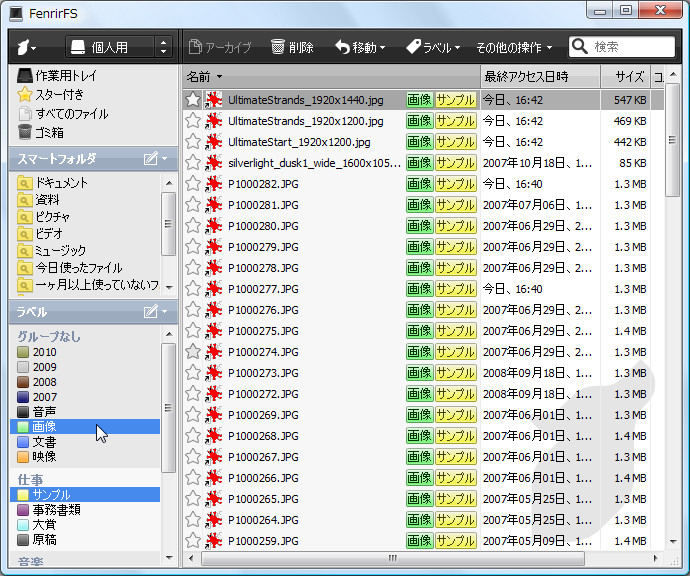This screenshot has width=690, height=576.
Task: Click the edit icon in the Label (ラベル) panel header
Action: pos(150,312)
